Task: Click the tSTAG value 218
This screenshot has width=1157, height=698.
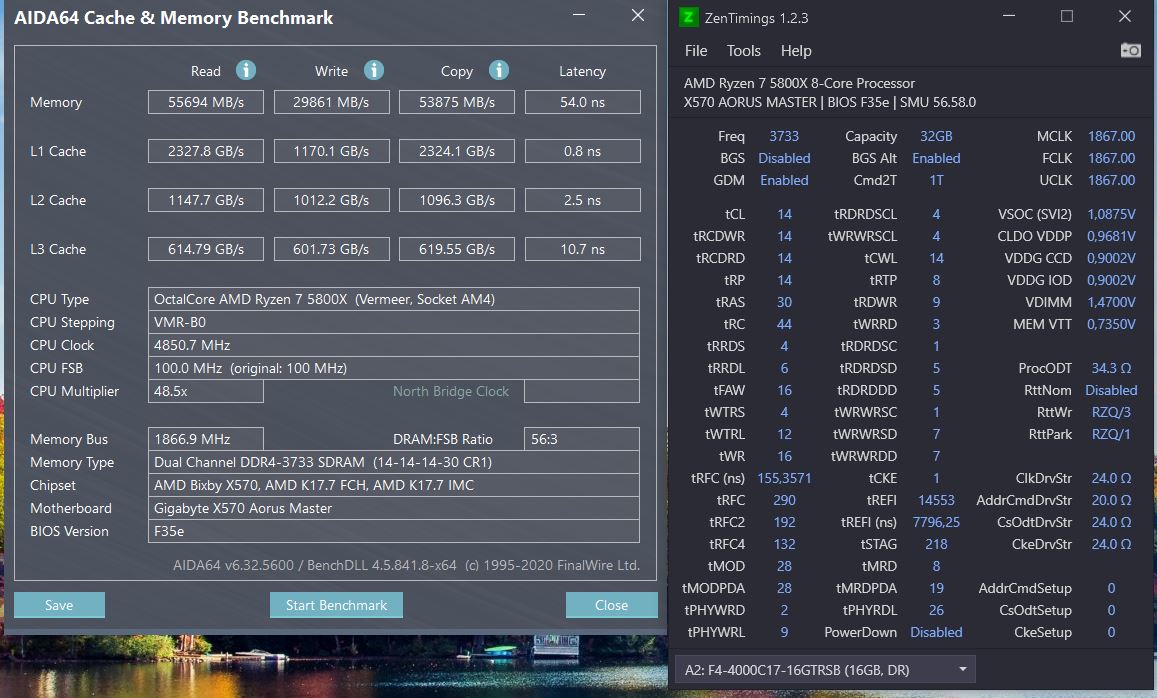Action: coord(936,544)
